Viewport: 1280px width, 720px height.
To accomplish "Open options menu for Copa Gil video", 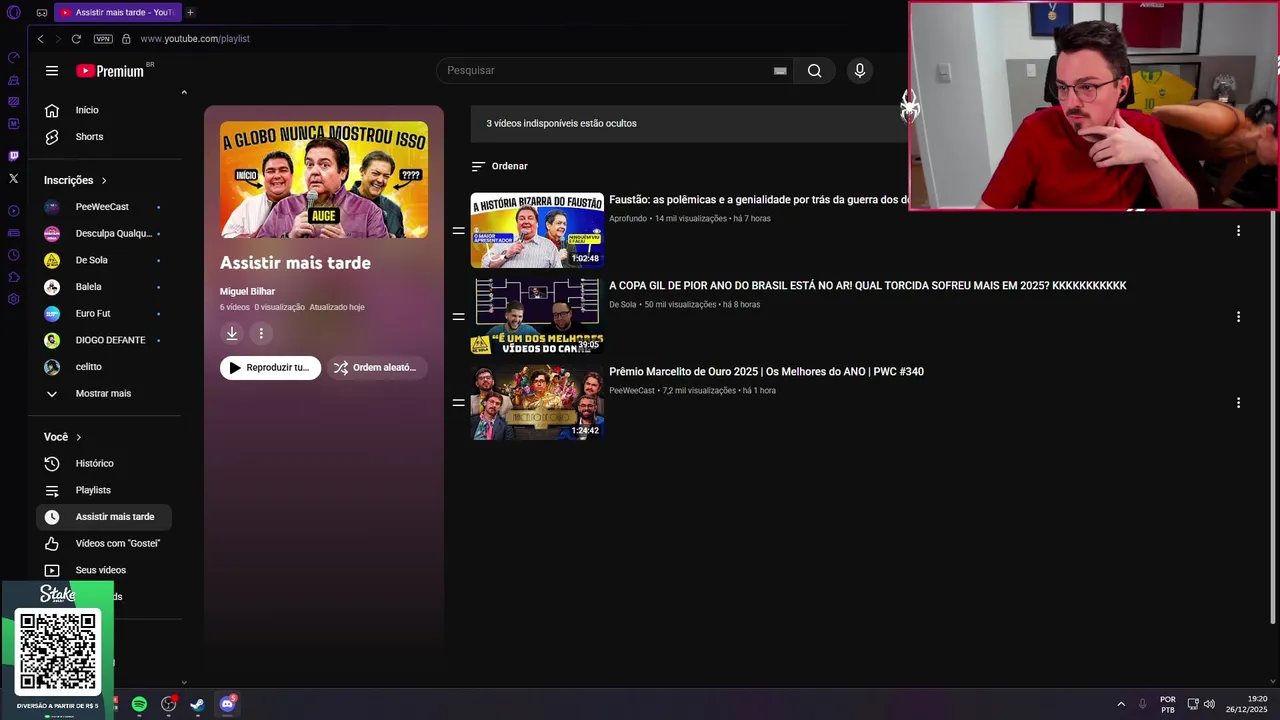I will click(x=1238, y=317).
